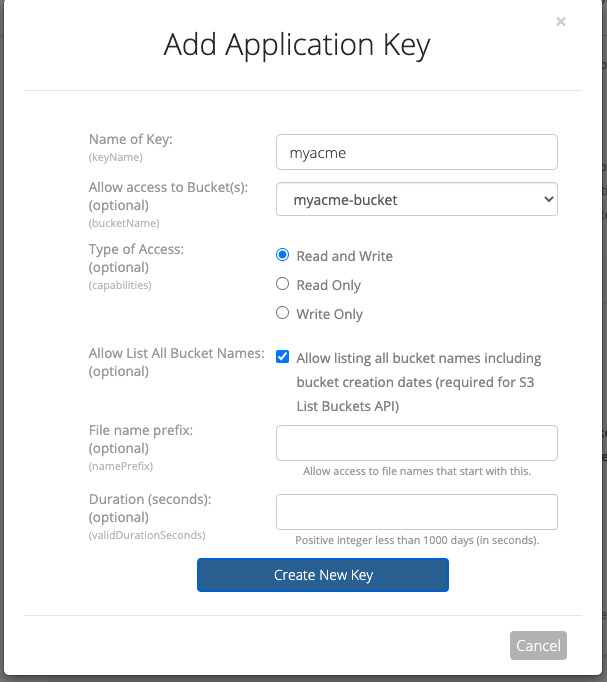
Task: Pick the Write Only radio button
Action: (283, 314)
